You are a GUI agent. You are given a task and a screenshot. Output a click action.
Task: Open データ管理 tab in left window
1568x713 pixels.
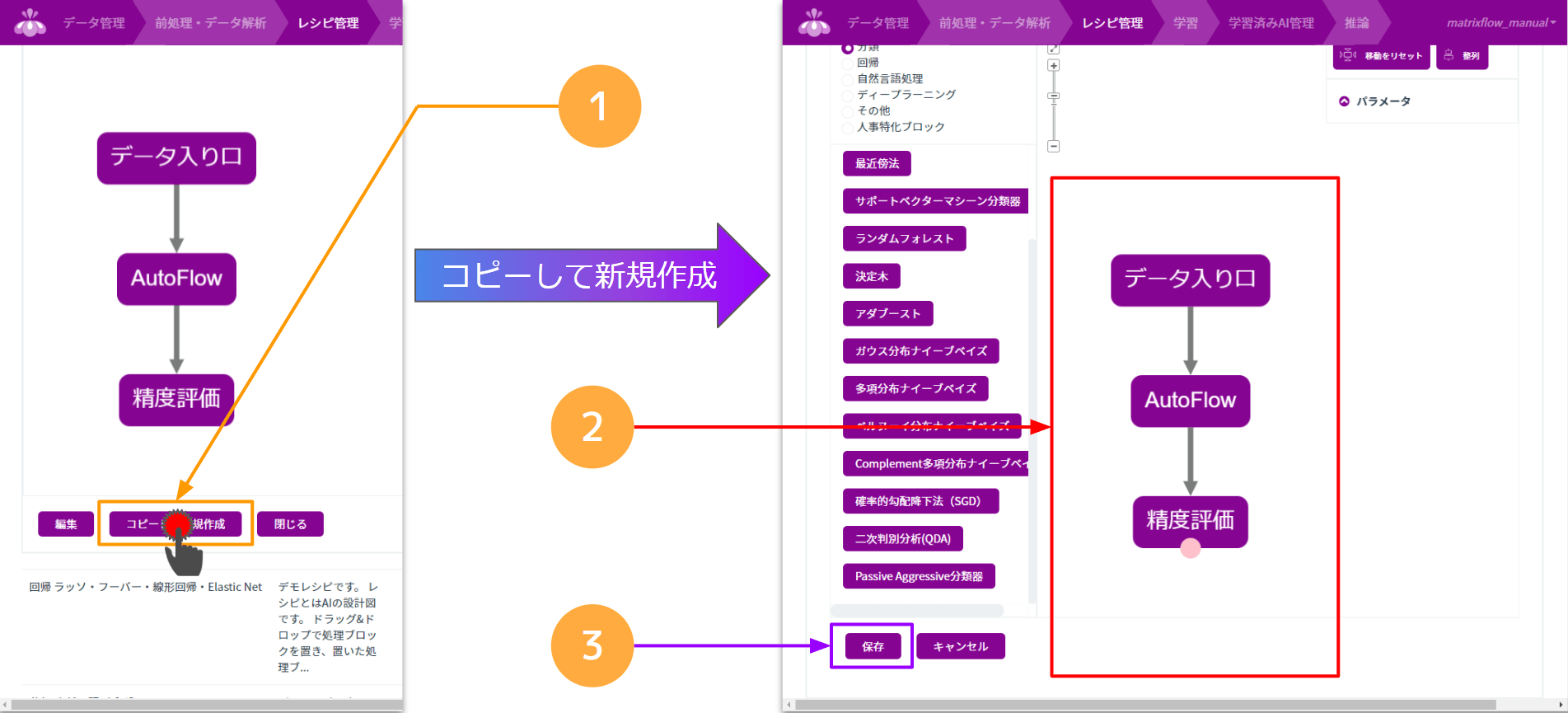[94, 23]
